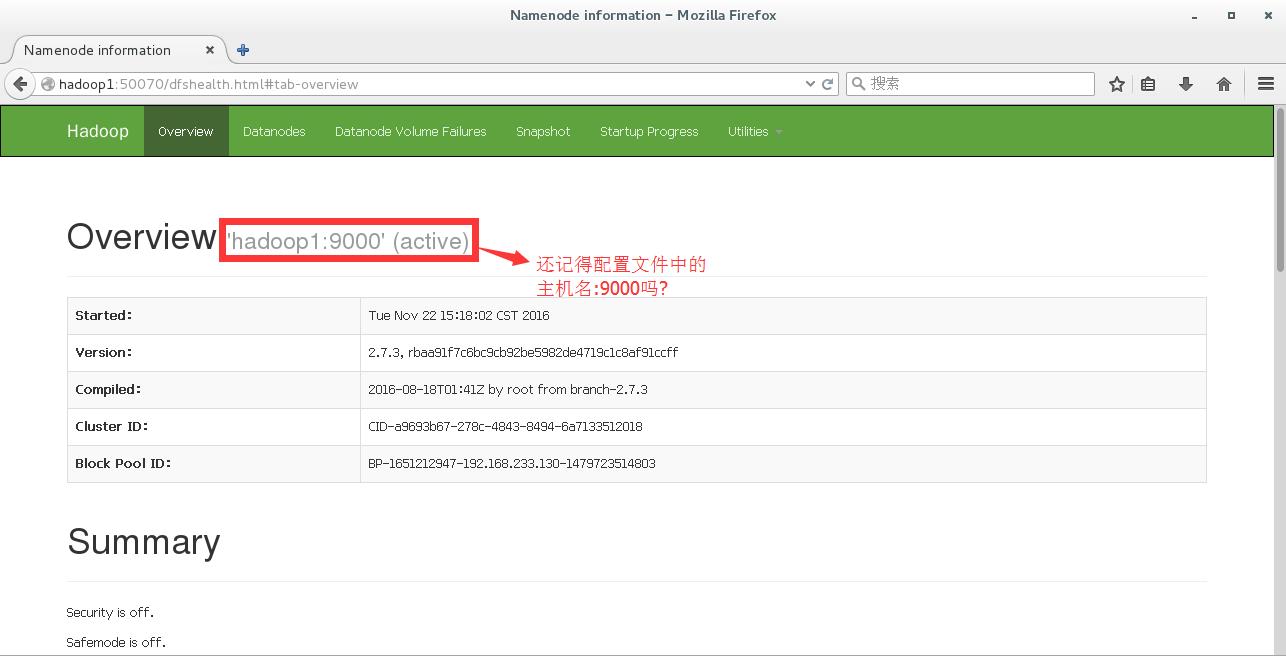The image size is (1286, 656).
Task: Reload the page with the refresh icon
Action: (828, 84)
